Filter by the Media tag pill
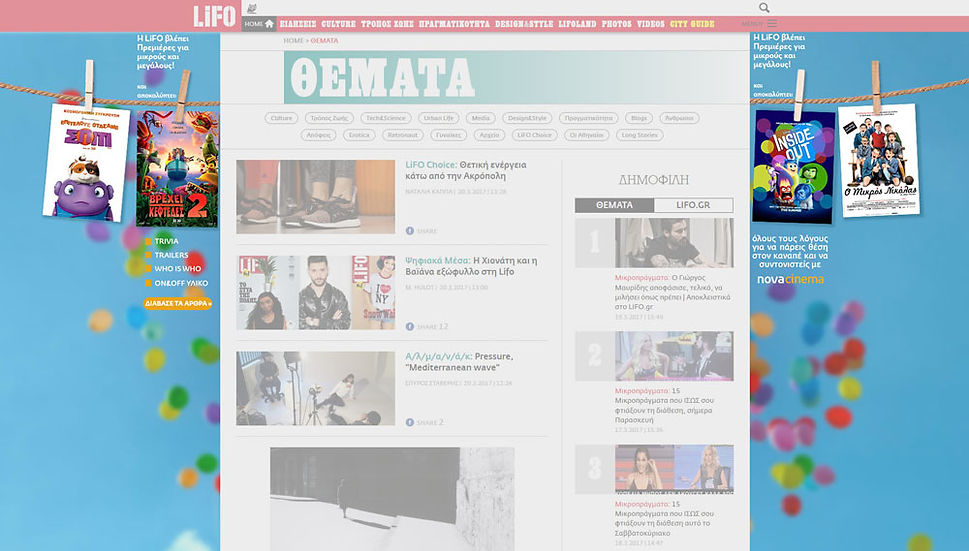The height and width of the screenshot is (551, 969). (x=481, y=118)
